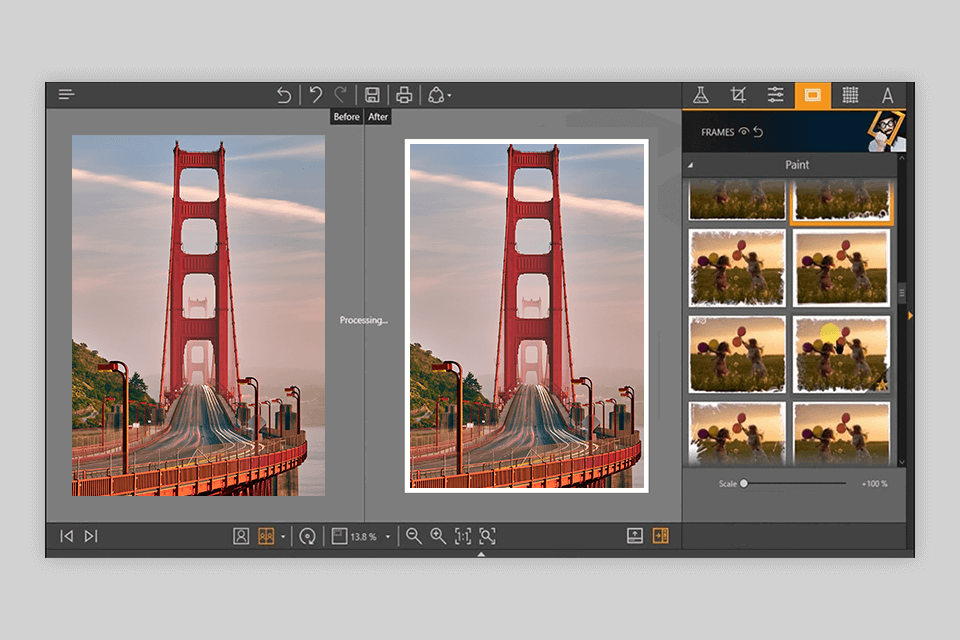Image resolution: width=960 pixels, height=640 pixels.
Task: Click the frames list scroll up arrow
Action: 902,159
